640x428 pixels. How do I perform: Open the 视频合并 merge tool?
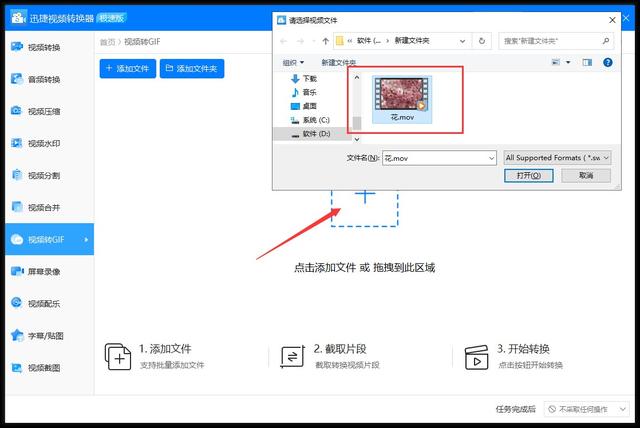coord(43,207)
